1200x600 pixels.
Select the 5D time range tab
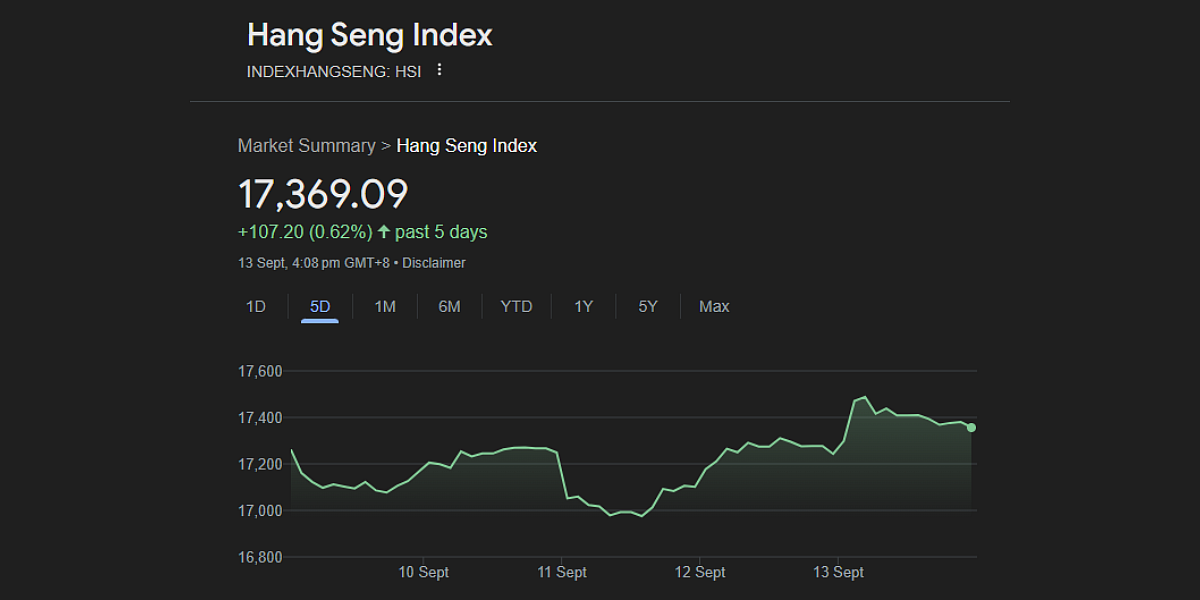point(320,306)
